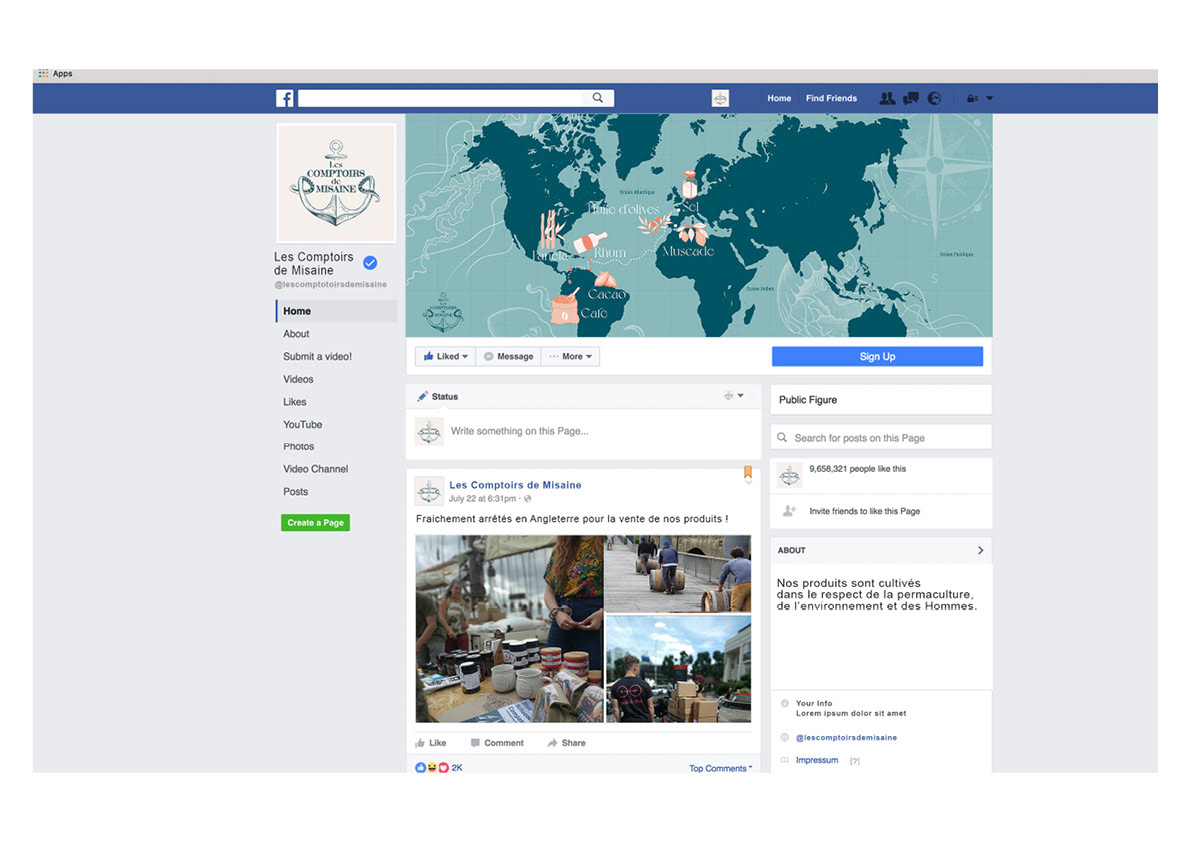Select Home in page sidebar

(336, 311)
